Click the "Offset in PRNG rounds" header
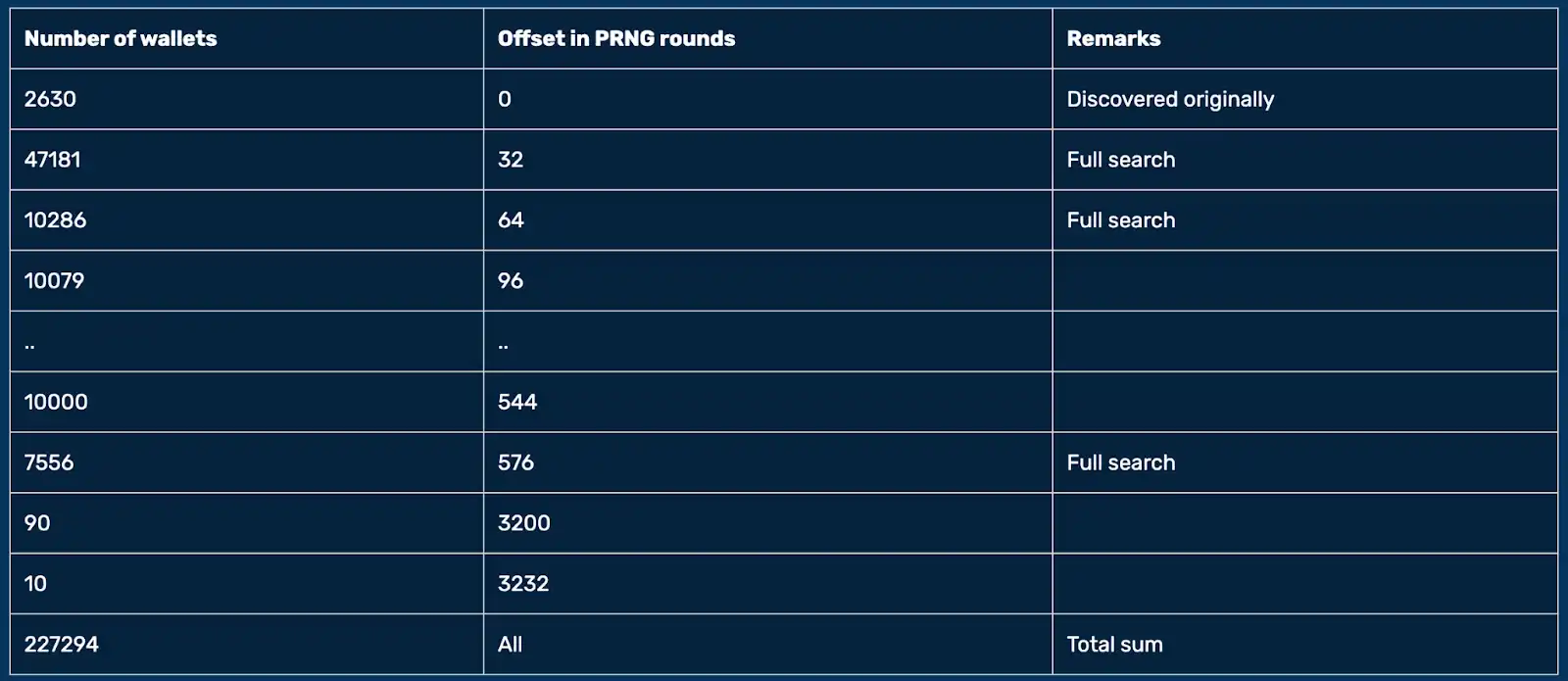The height and width of the screenshot is (681, 1568). tap(616, 39)
